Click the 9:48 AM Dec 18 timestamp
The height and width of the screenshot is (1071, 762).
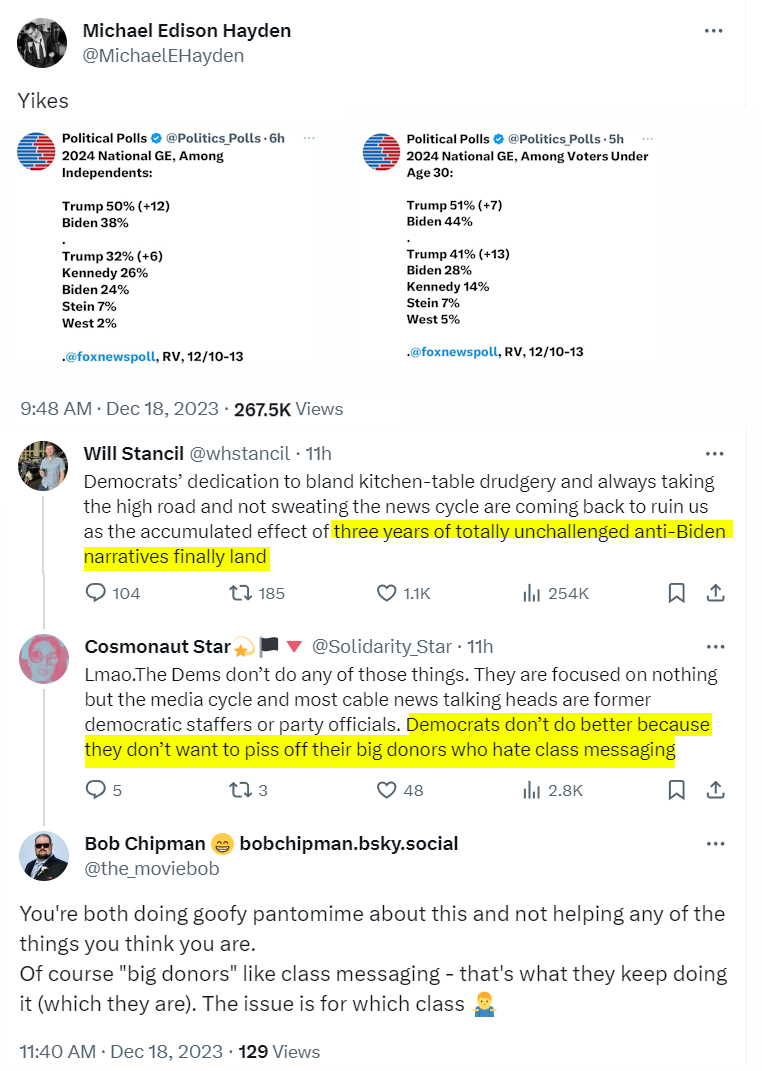tap(122, 409)
